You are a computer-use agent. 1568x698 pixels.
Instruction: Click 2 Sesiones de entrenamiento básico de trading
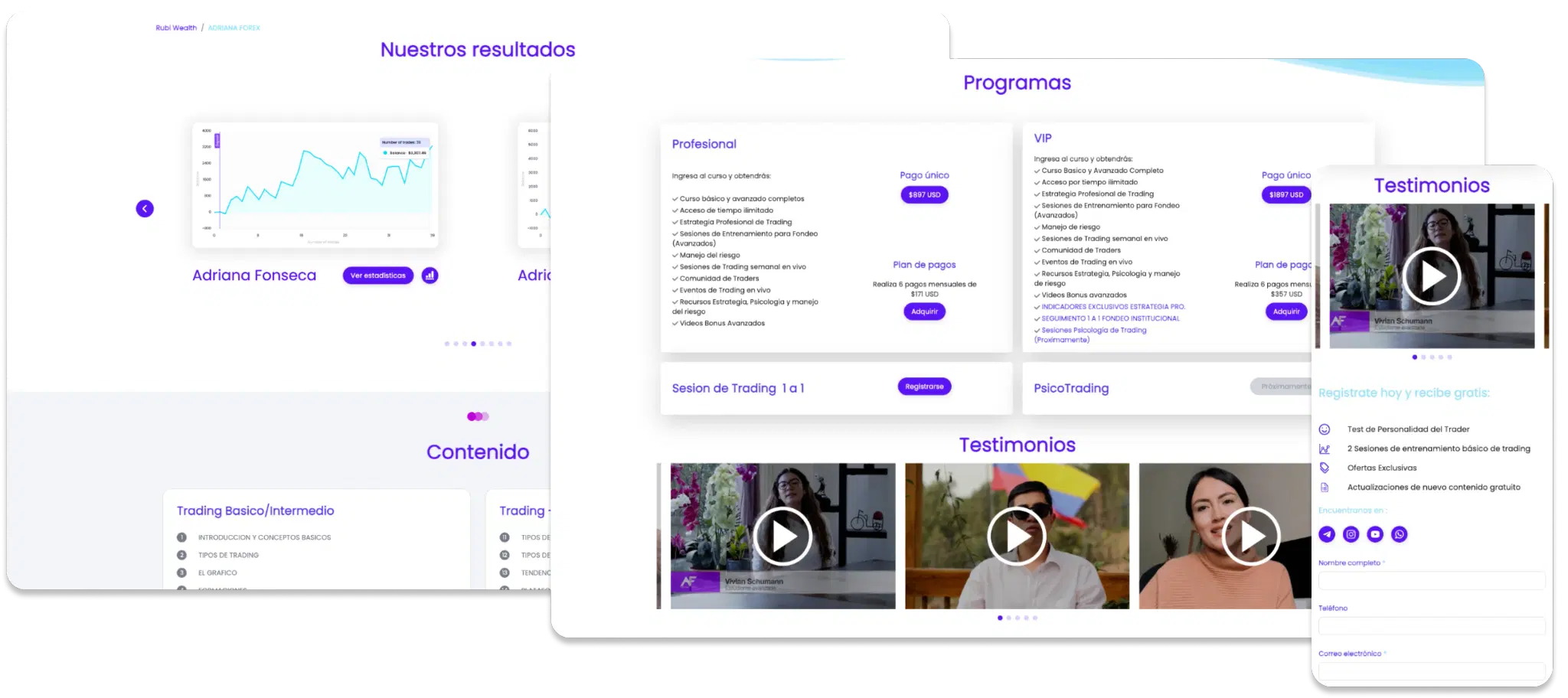tap(1439, 448)
